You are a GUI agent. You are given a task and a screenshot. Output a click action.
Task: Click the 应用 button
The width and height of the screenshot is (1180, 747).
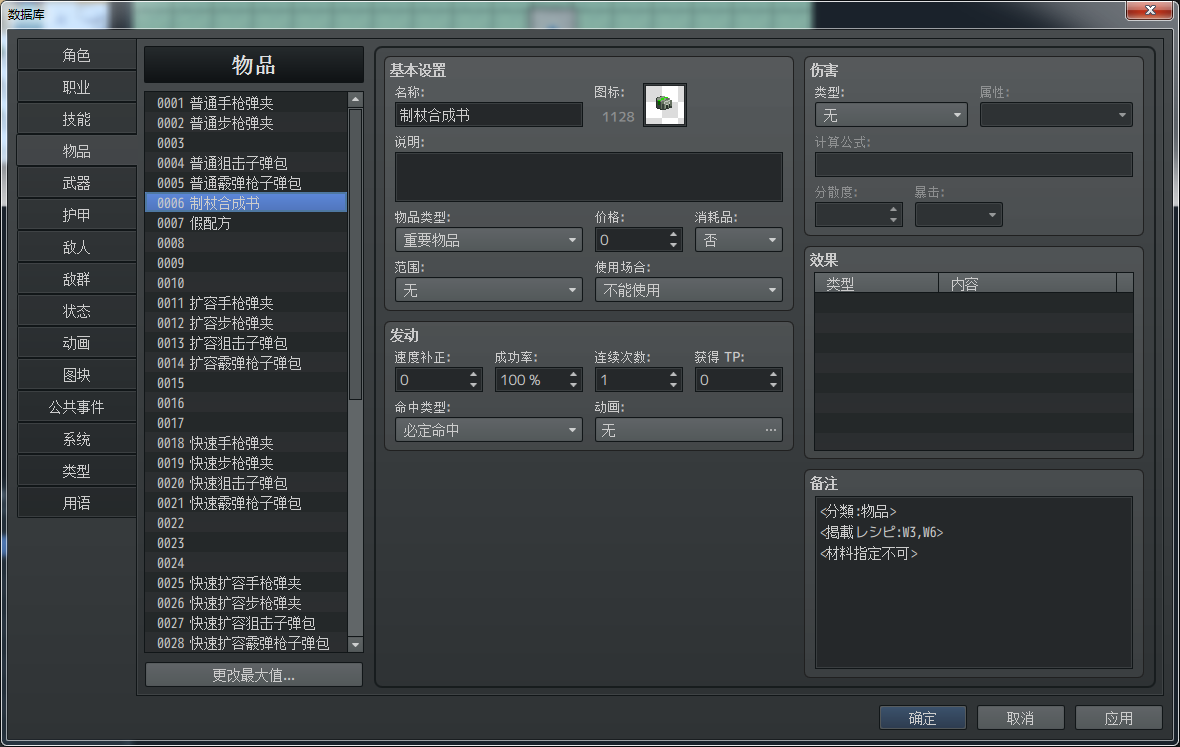(x=1118, y=718)
